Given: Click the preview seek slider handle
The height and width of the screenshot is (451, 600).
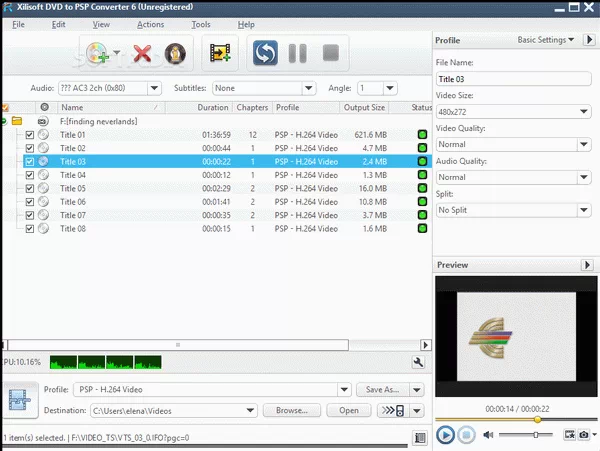Looking at the screenshot, I should pos(537,420).
